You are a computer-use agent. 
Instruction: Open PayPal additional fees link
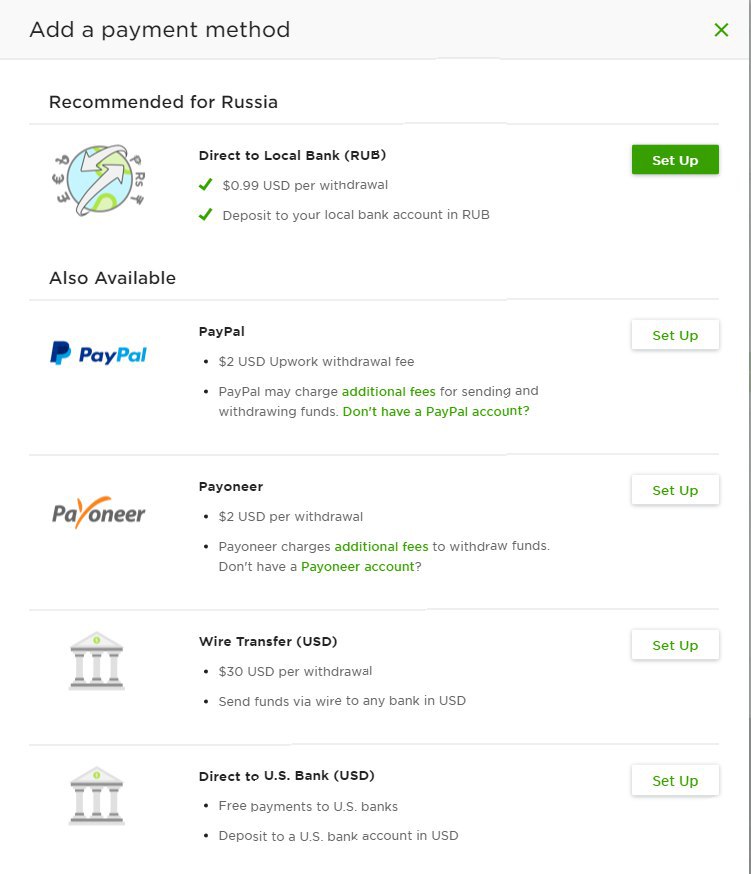click(x=388, y=391)
